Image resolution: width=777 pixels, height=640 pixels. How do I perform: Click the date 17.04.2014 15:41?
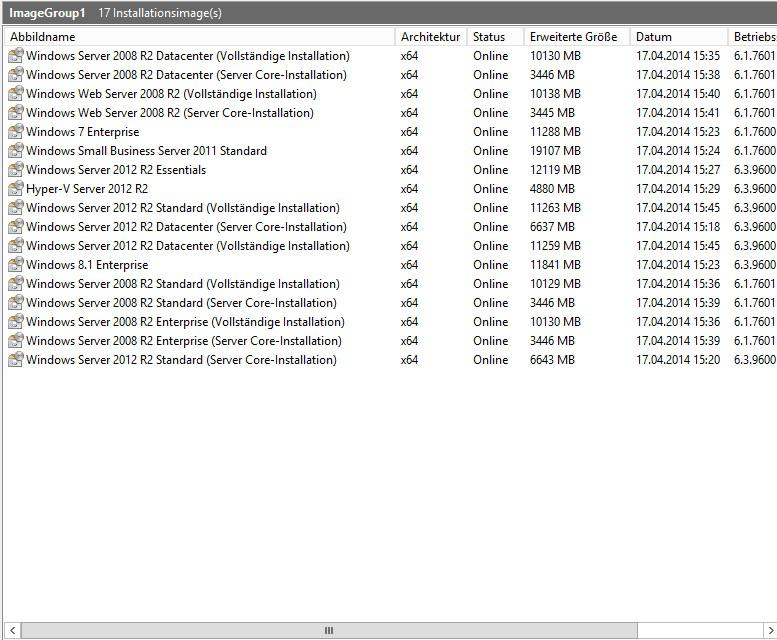coord(678,113)
